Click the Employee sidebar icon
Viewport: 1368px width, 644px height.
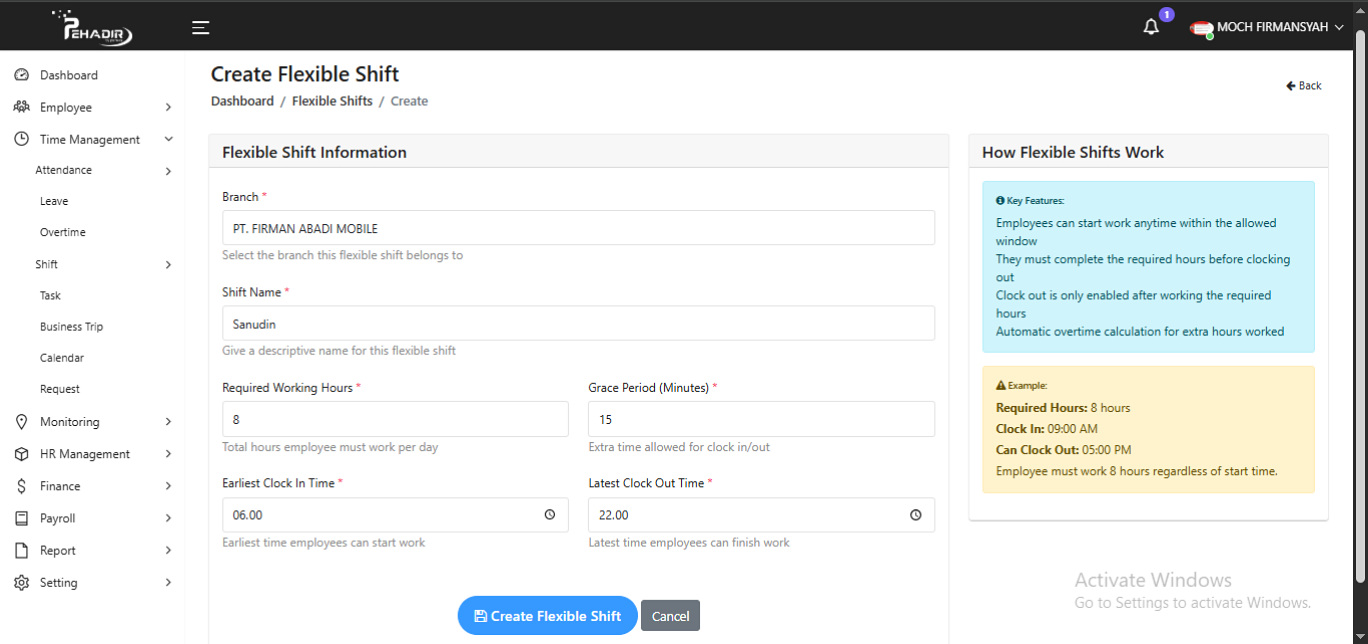[21, 107]
